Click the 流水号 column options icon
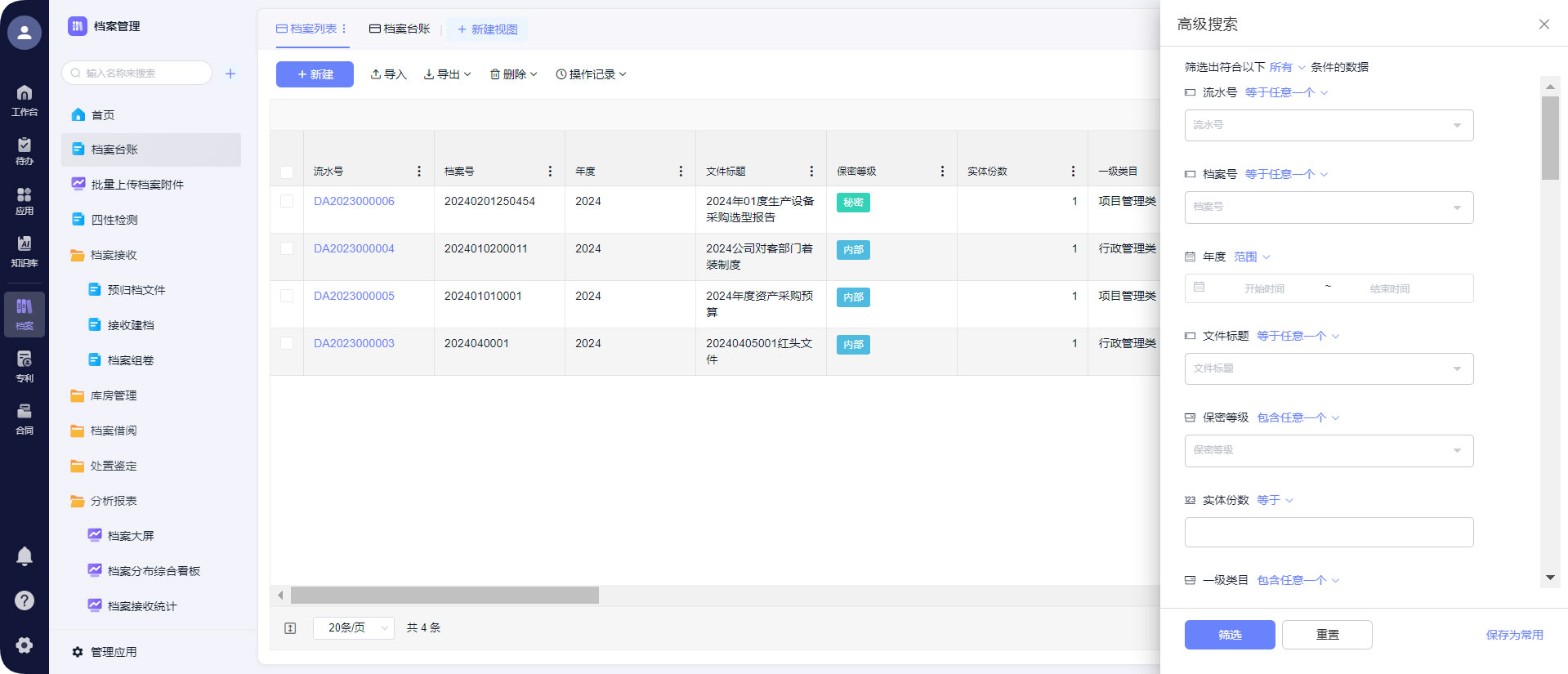 pyautogui.click(x=419, y=172)
